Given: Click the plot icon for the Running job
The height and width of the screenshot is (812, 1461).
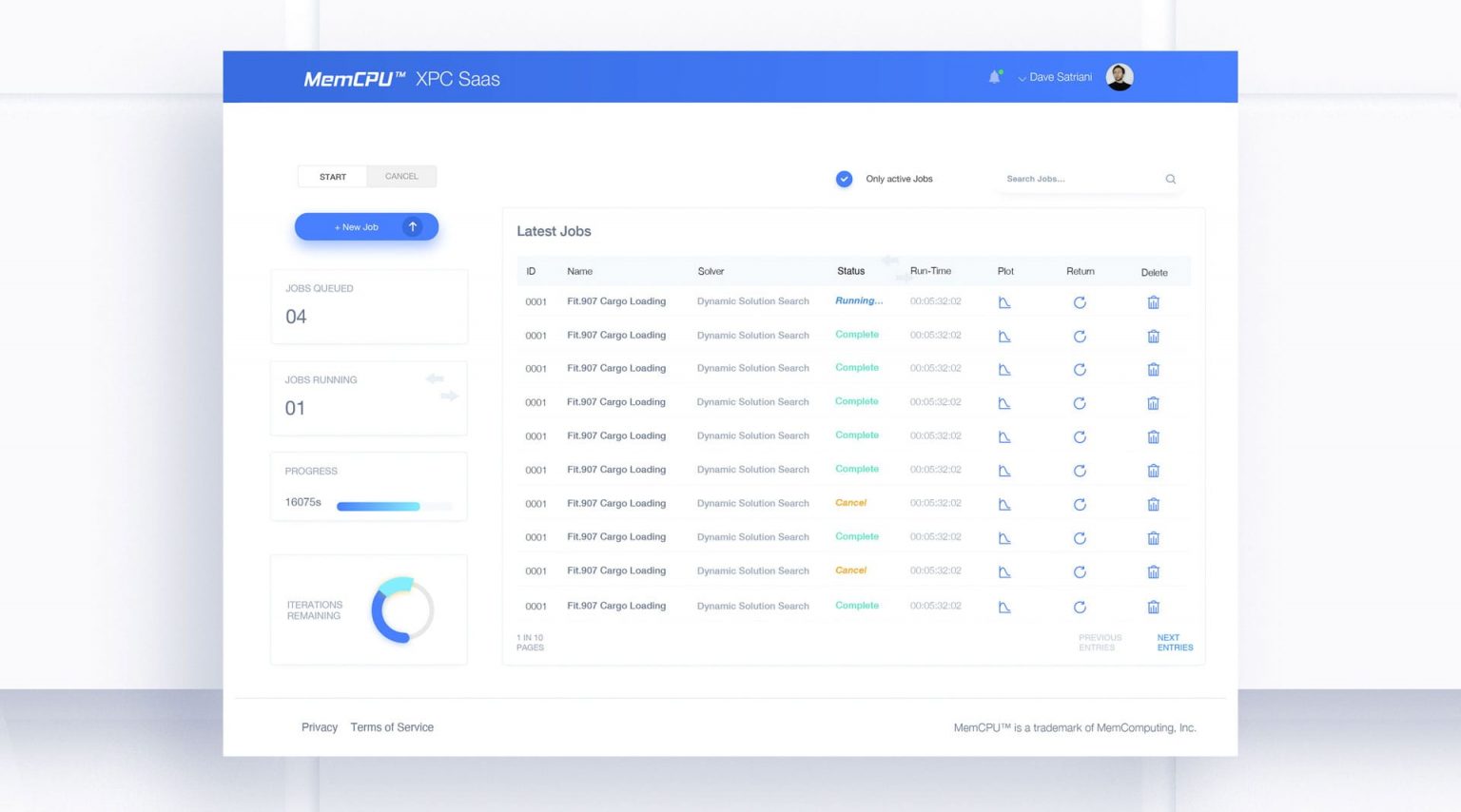Looking at the screenshot, I should pos(1004,302).
